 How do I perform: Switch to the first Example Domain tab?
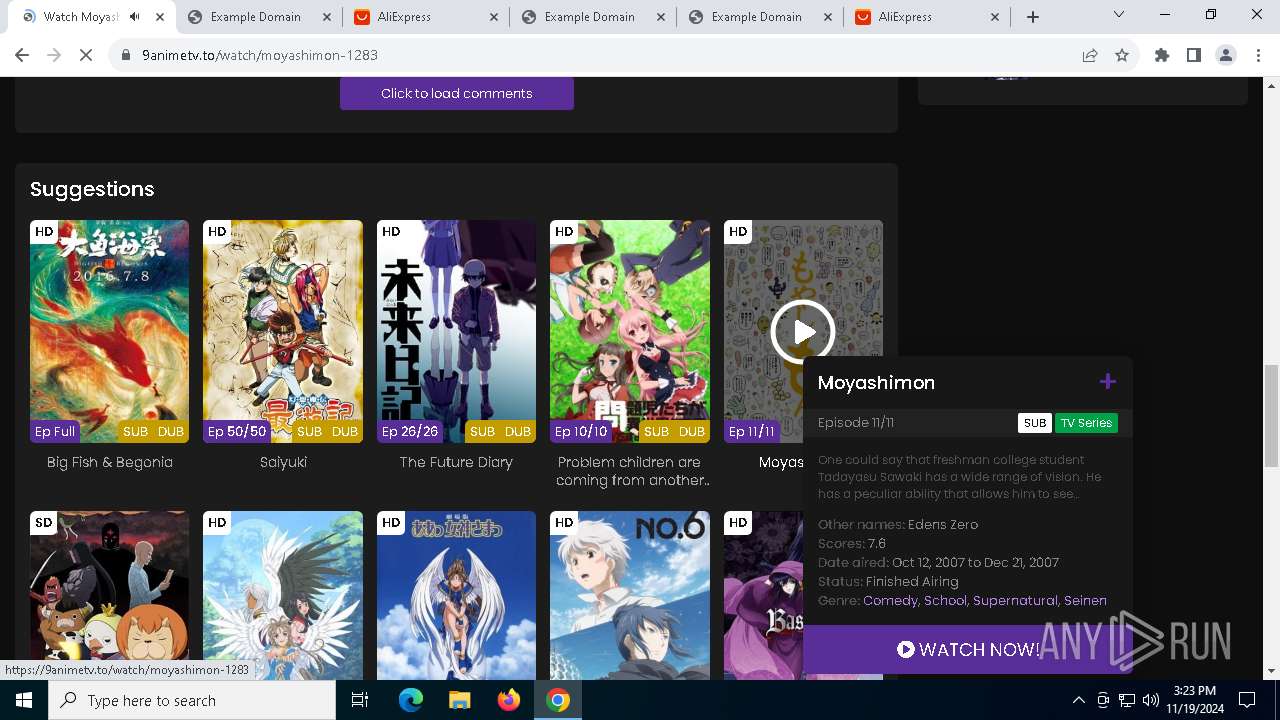[x=258, y=17]
